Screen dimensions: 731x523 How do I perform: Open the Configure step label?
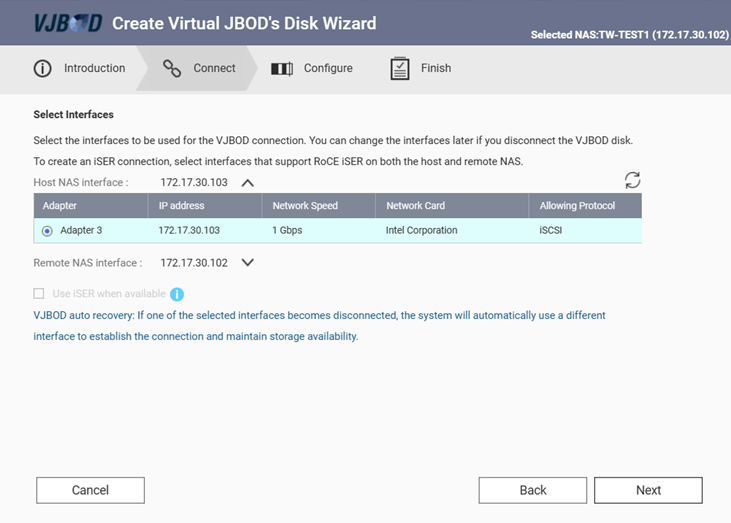tap(328, 69)
